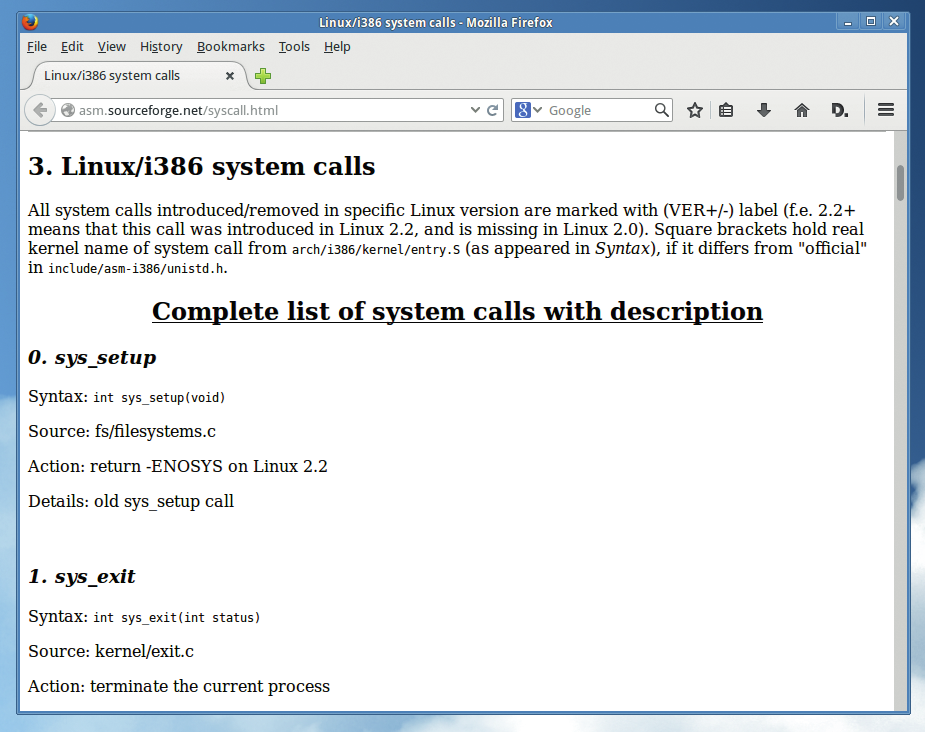This screenshot has width=925, height=732.
Task: Click text "int sys_setup(void)"
Action: coord(159,398)
